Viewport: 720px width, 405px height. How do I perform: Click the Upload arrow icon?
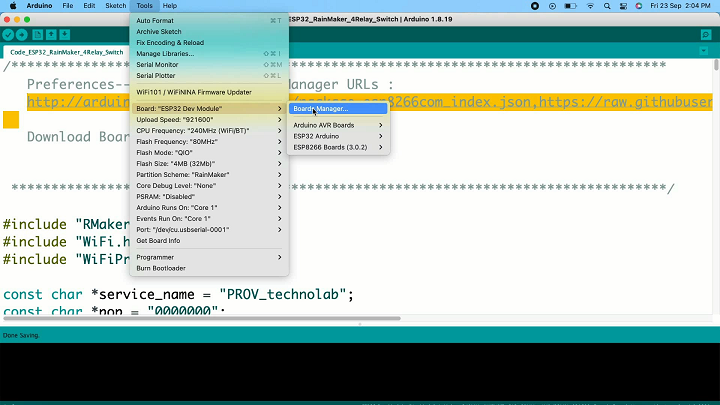pyautogui.click(x=22, y=35)
